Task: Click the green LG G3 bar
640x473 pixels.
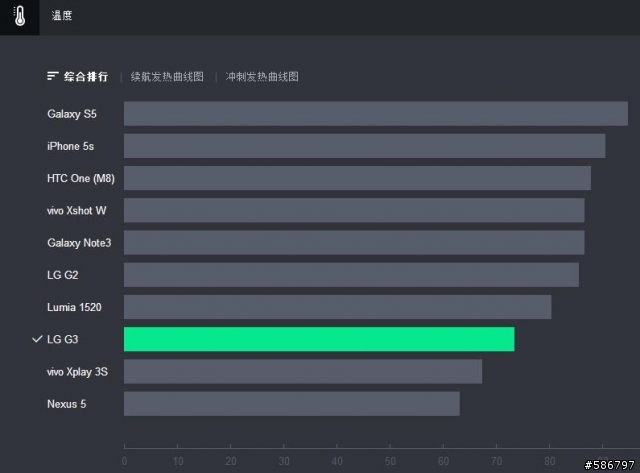Action: click(x=319, y=339)
